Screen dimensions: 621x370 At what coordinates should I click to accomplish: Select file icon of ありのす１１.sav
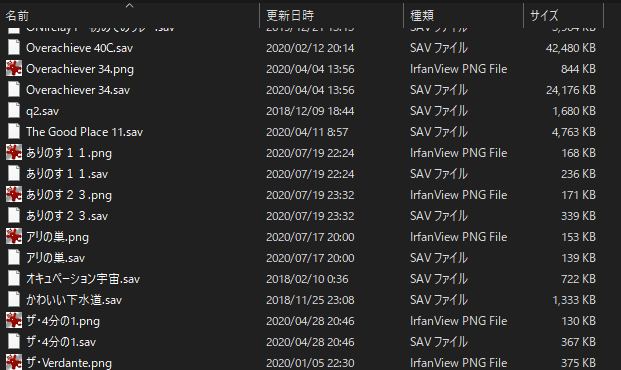coord(14,174)
